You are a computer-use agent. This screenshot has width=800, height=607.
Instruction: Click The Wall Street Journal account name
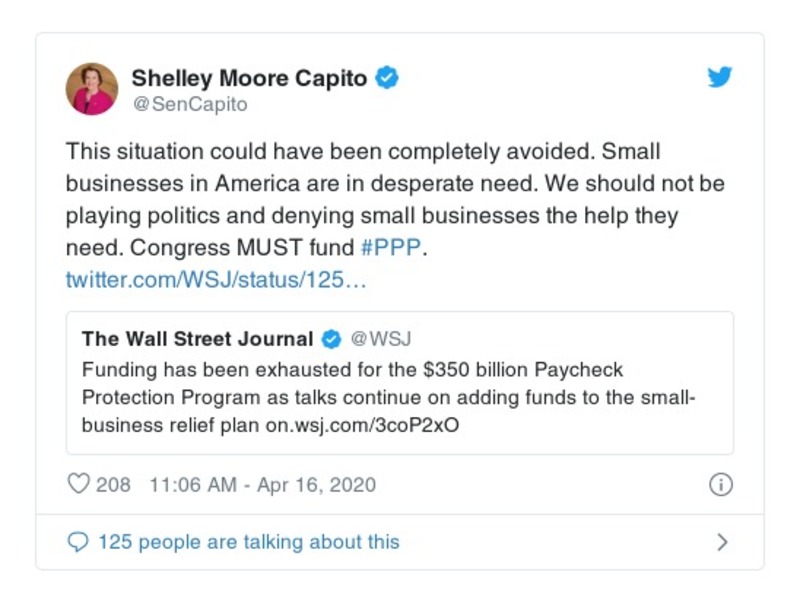pyautogui.click(x=198, y=339)
